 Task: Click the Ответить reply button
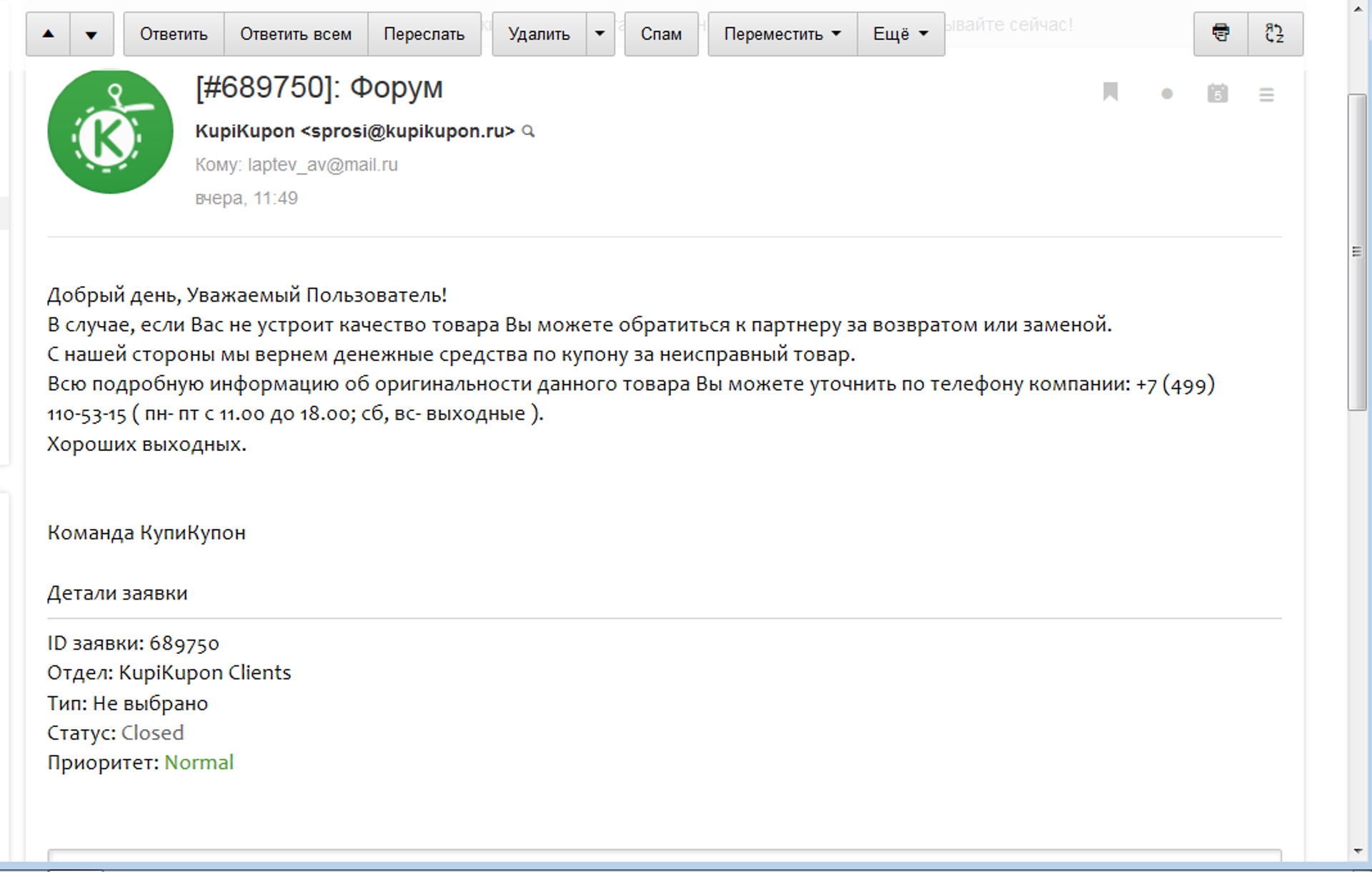click(174, 34)
